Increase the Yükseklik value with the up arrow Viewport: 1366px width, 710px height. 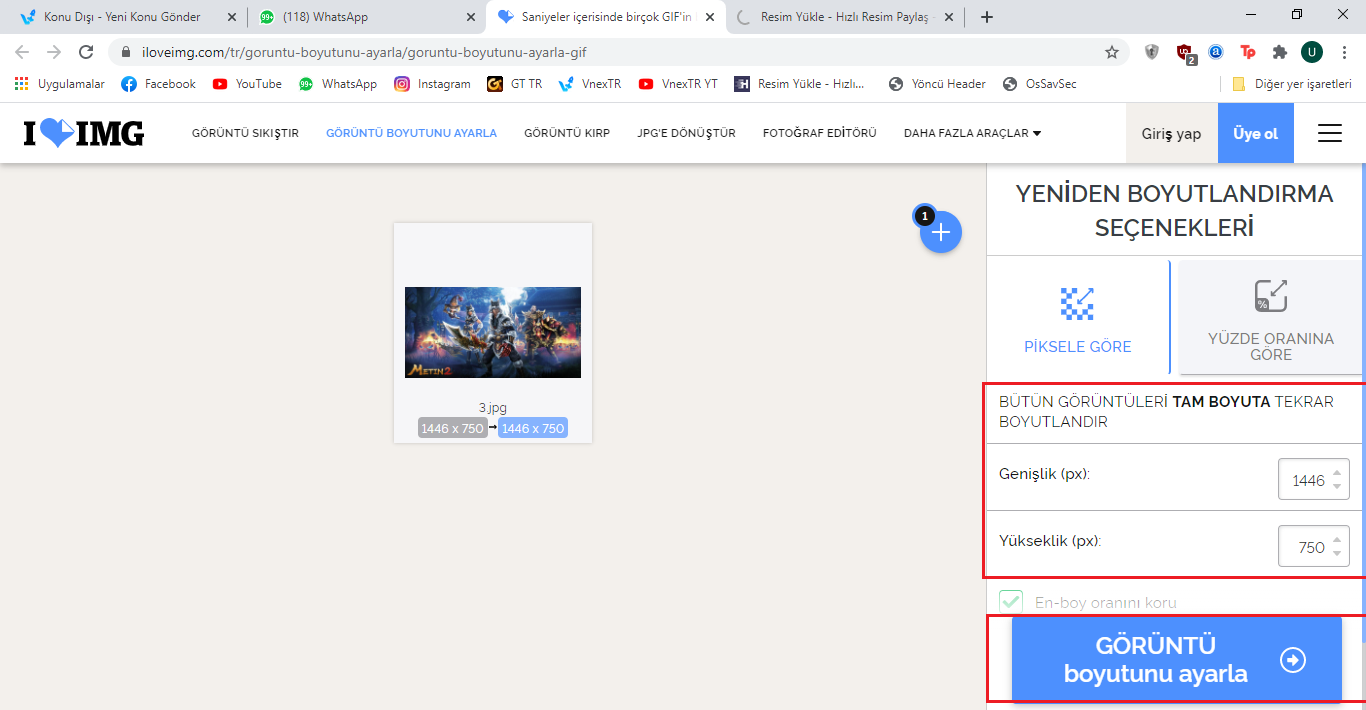(x=1337, y=540)
